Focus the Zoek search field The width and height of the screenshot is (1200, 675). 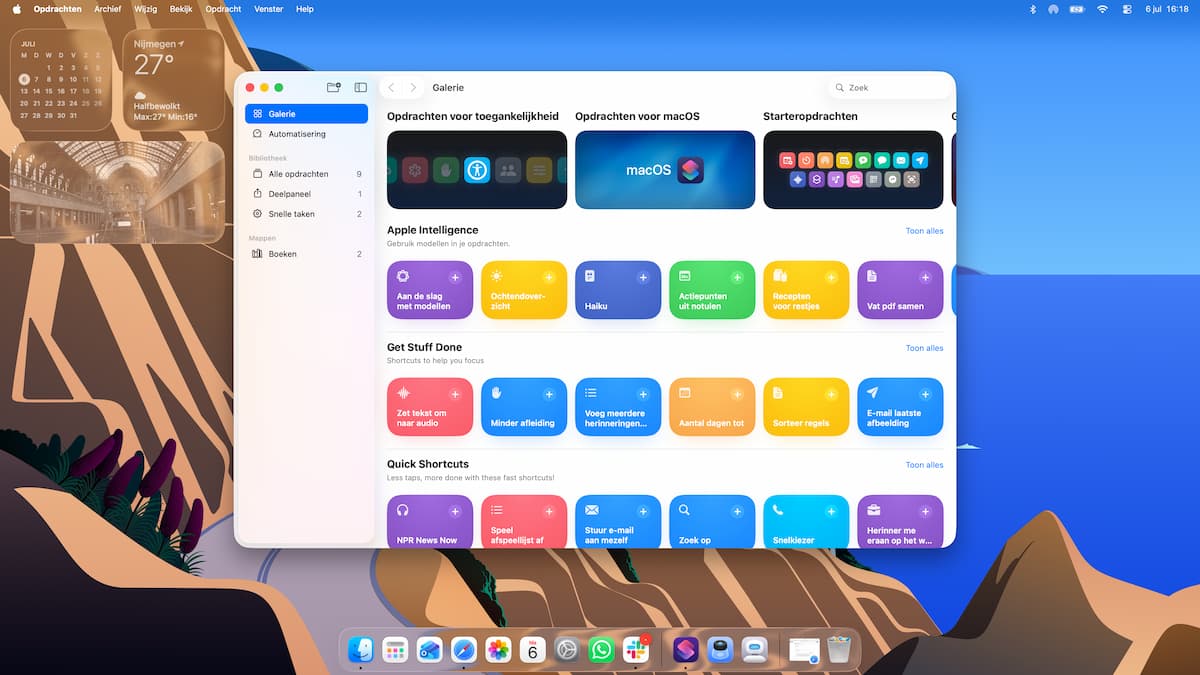tap(890, 88)
